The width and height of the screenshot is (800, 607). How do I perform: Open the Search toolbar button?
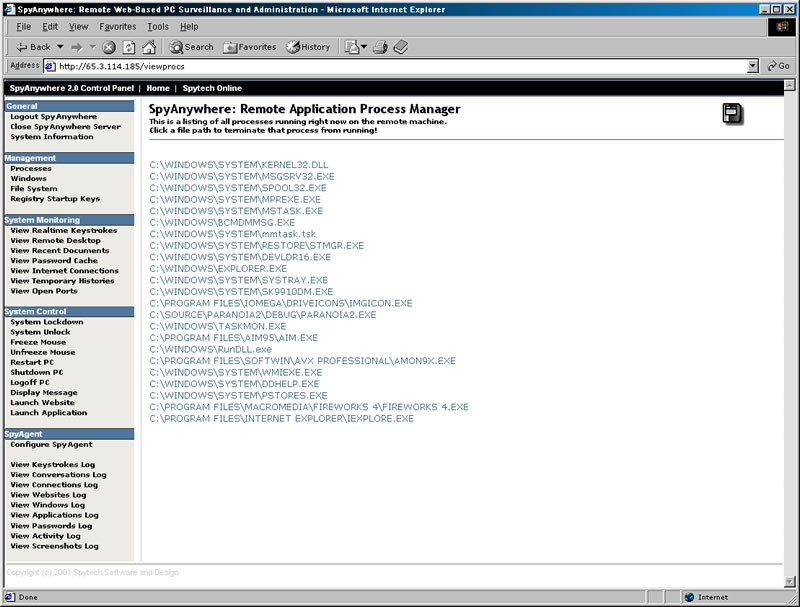pyautogui.click(x=191, y=47)
